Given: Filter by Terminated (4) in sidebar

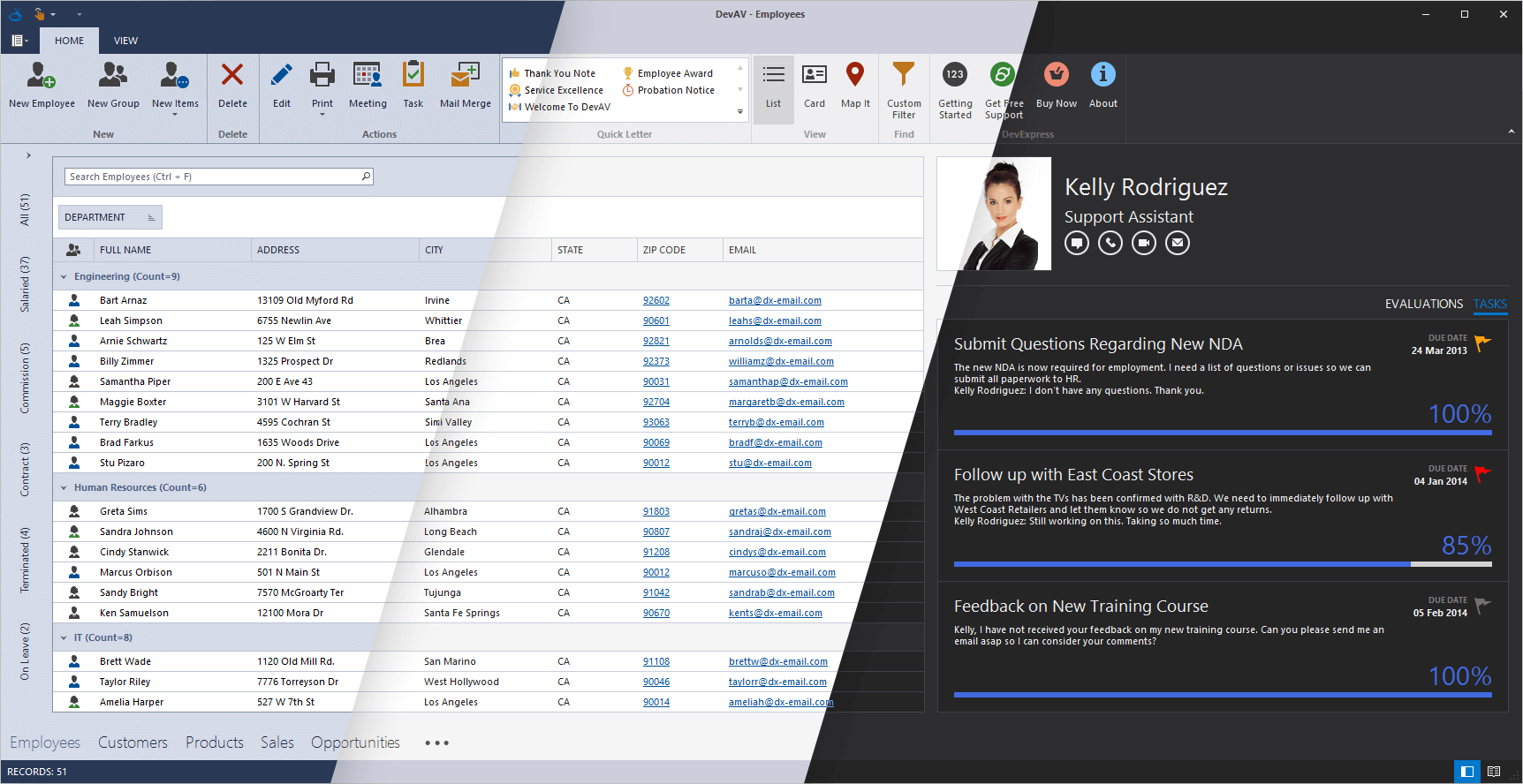Looking at the screenshot, I should click(x=25, y=560).
